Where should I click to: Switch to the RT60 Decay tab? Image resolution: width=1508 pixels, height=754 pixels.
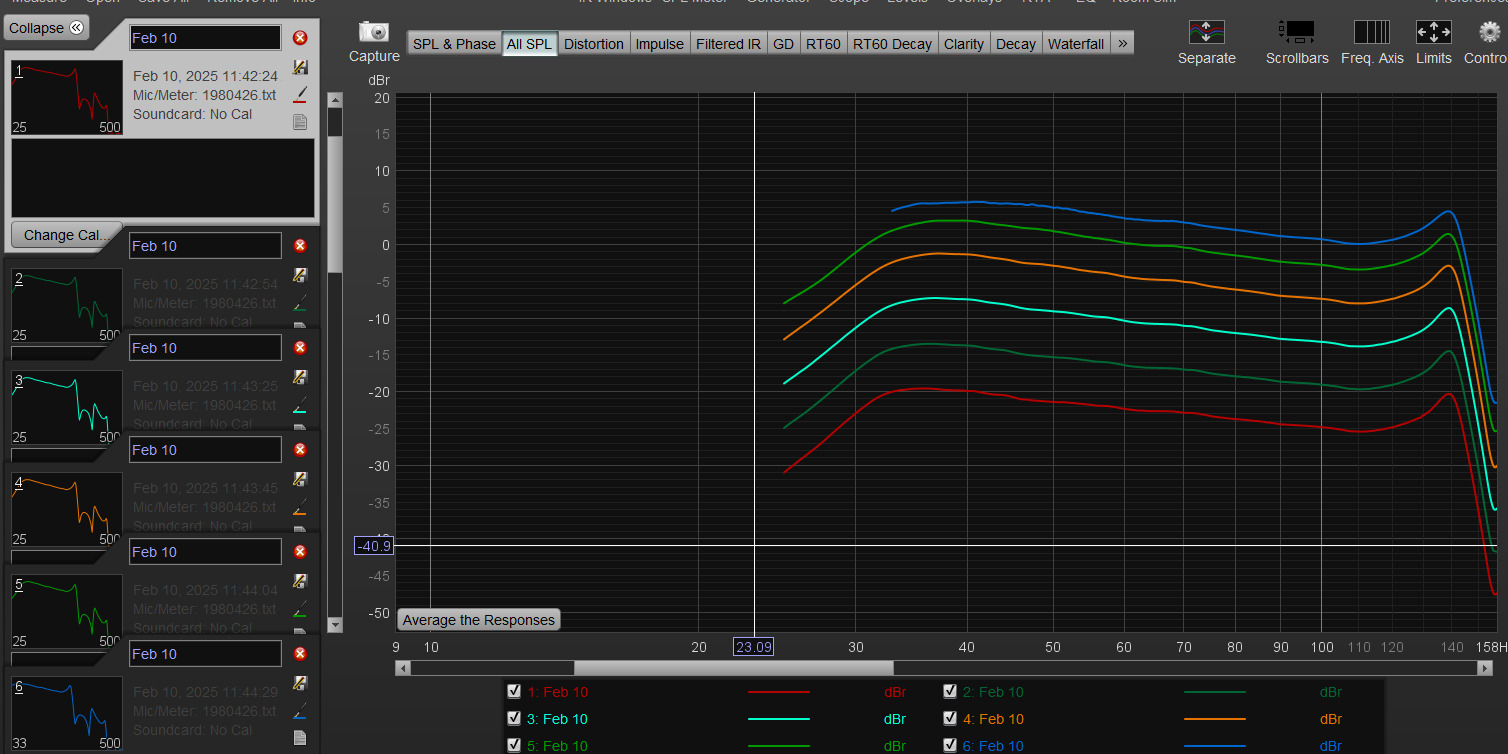(892, 43)
